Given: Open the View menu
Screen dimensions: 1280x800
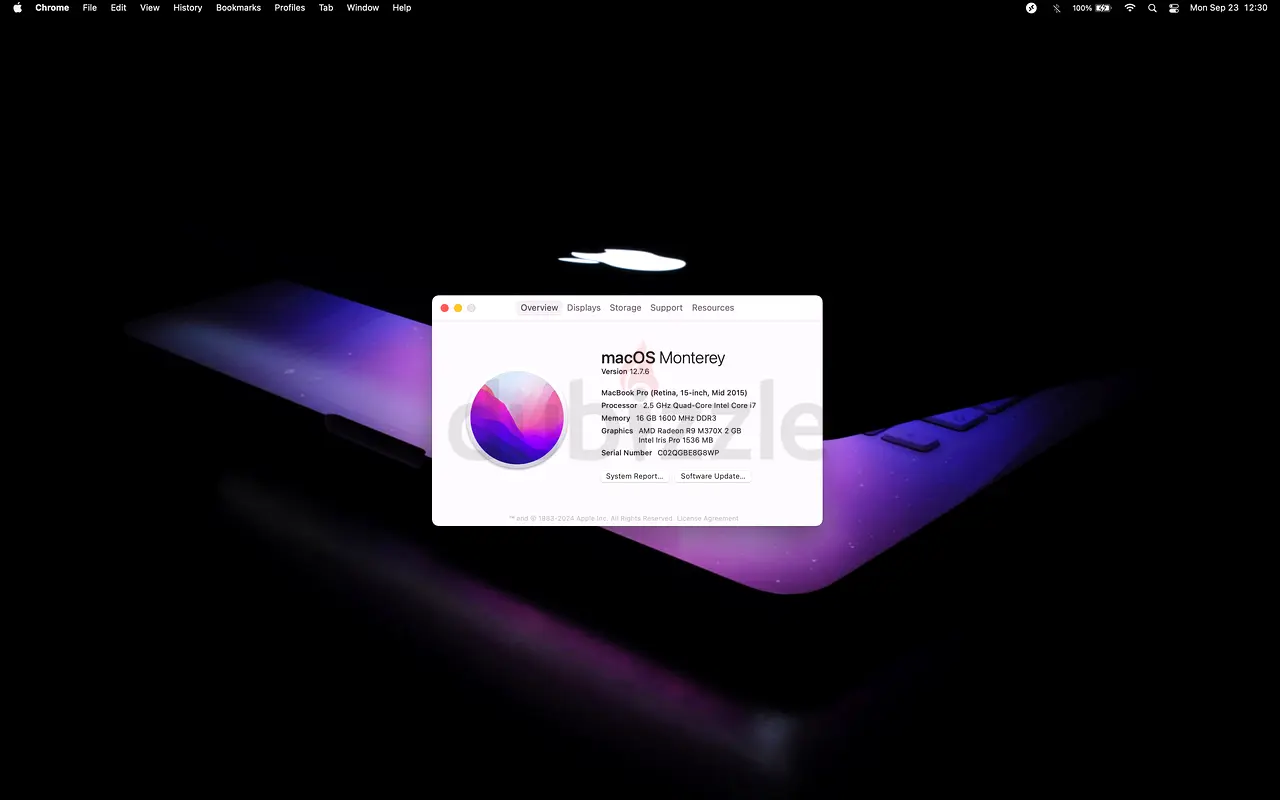Looking at the screenshot, I should pos(149,8).
